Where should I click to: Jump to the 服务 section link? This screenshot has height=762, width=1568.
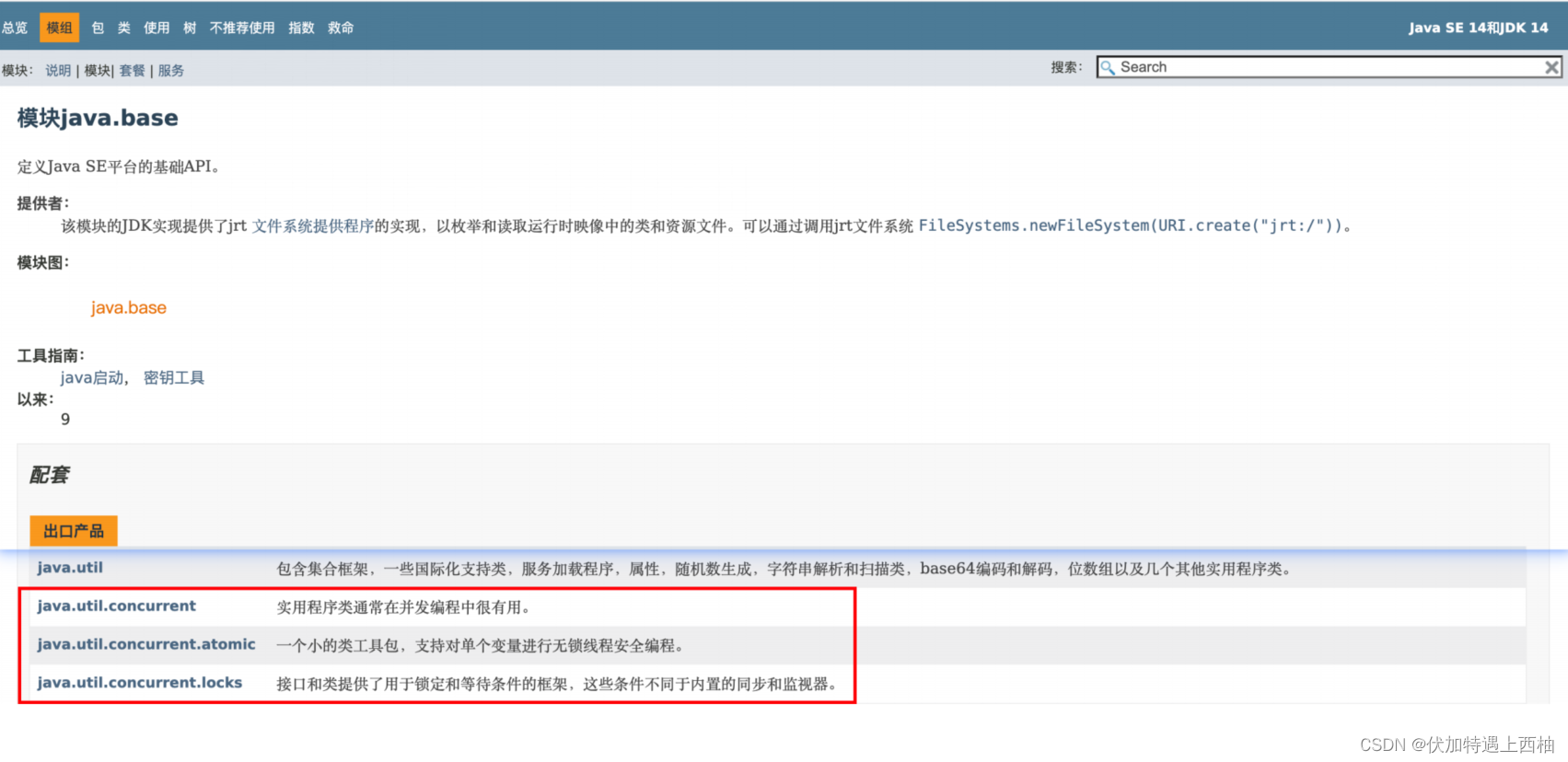coord(171,70)
